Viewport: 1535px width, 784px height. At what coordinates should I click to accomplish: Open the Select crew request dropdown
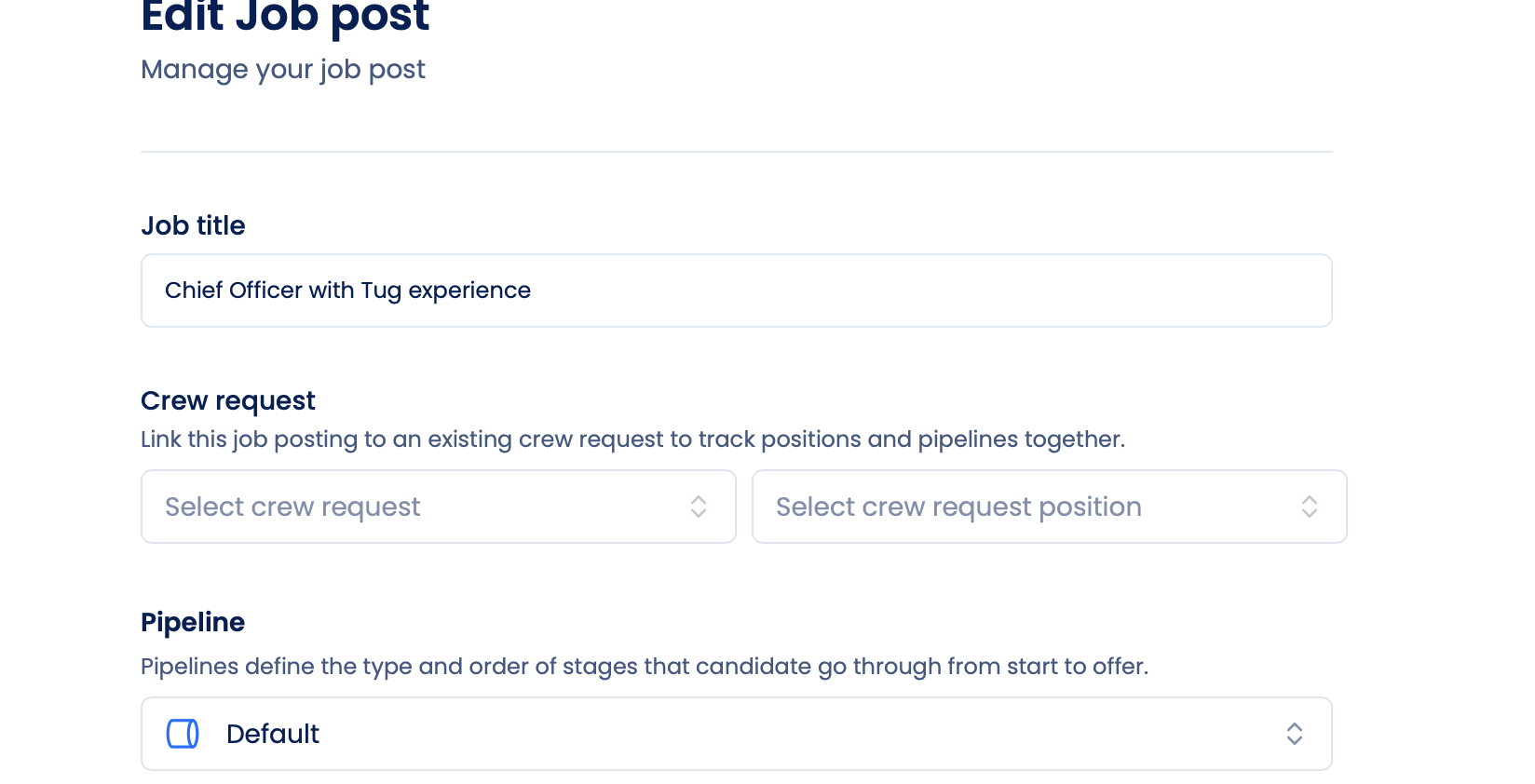pyautogui.click(x=438, y=507)
